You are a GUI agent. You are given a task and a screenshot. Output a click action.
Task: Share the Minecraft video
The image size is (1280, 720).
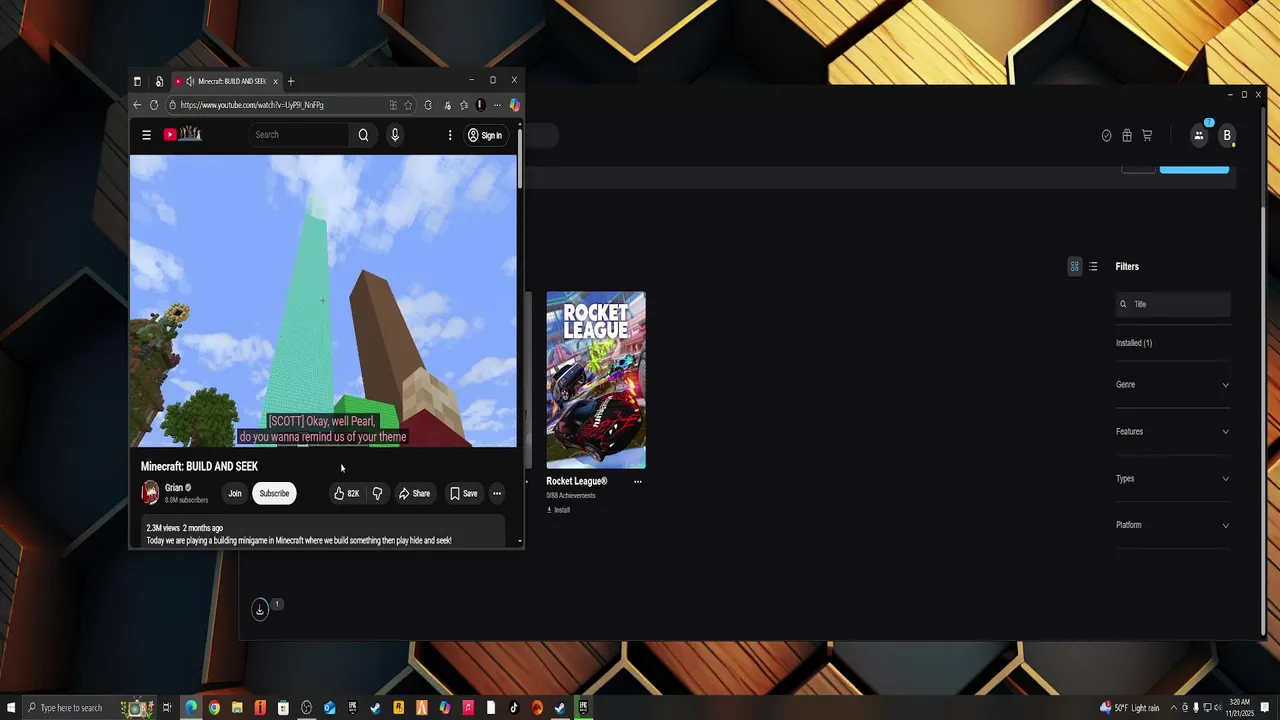point(414,493)
